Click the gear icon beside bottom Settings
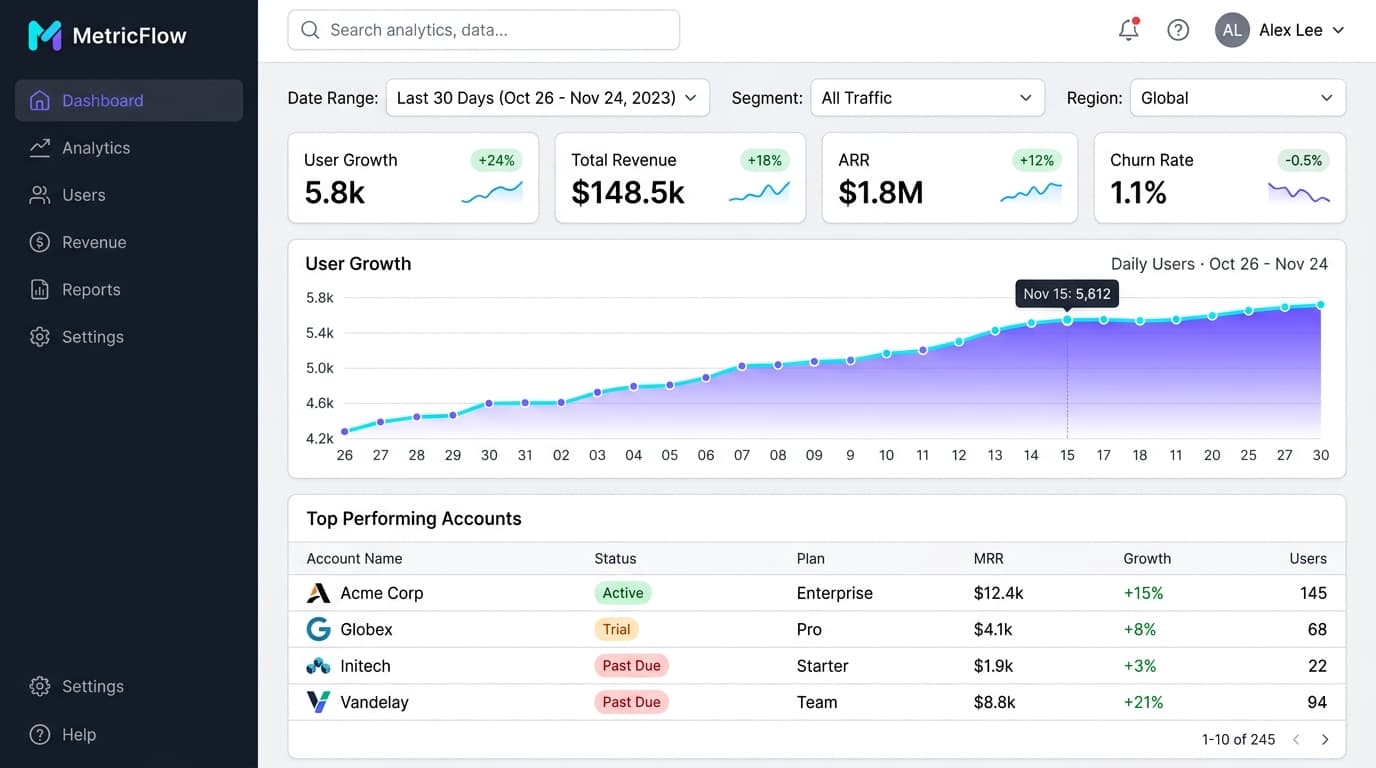 (40, 687)
